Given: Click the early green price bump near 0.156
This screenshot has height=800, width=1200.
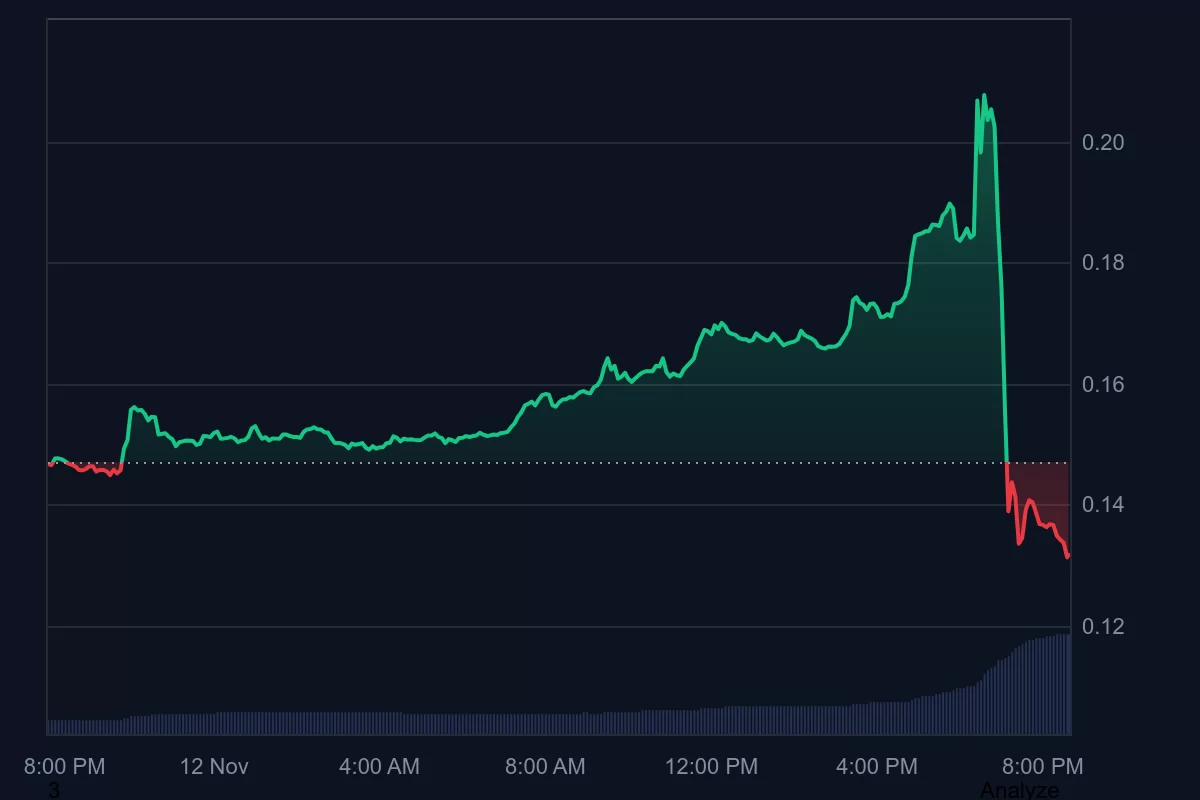Looking at the screenshot, I should pos(134,408).
